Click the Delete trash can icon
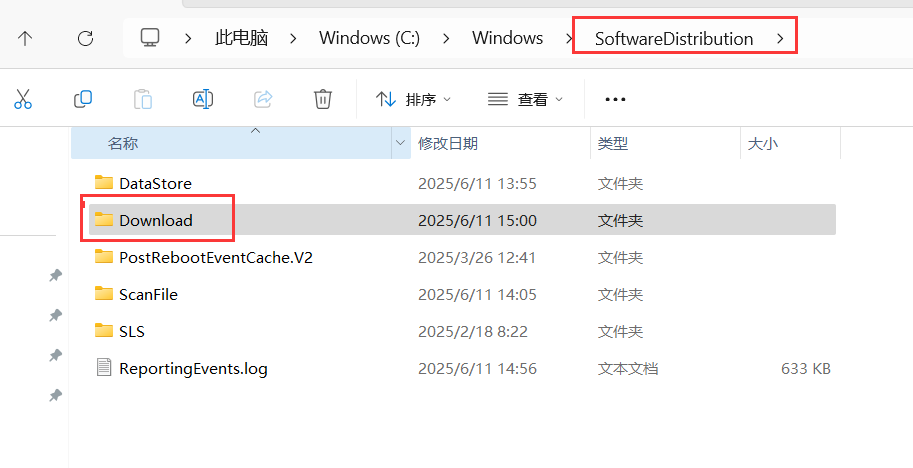The image size is (913, 468). coord(323,99)
